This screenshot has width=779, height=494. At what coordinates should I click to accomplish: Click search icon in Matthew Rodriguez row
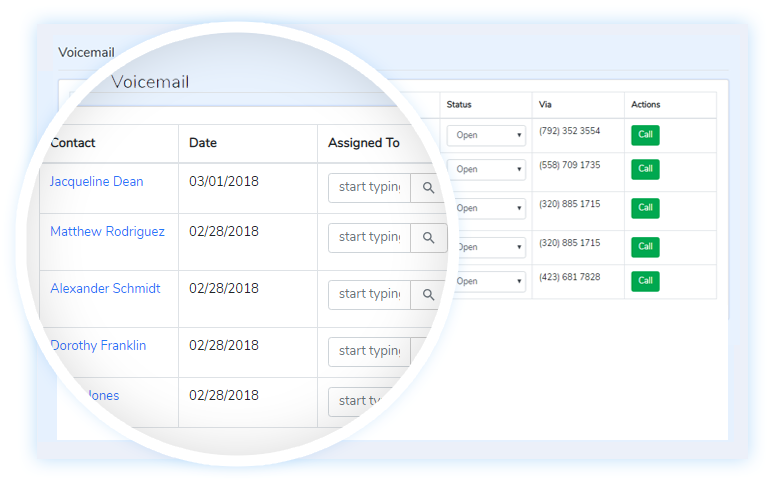tap(428, 238)
